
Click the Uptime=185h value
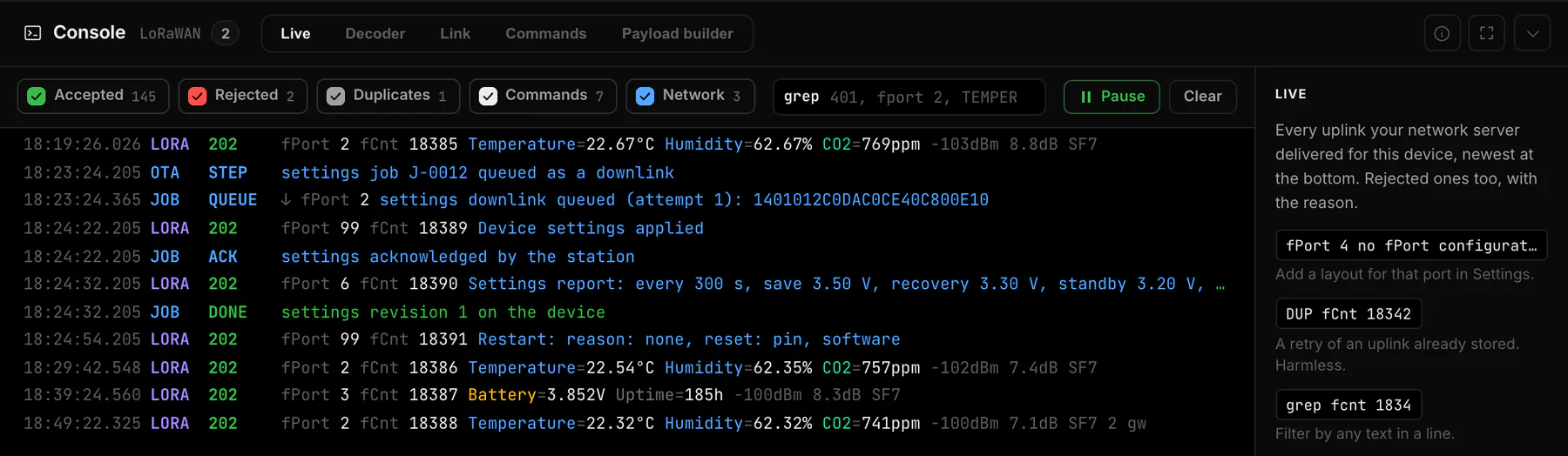pyautogui.click(x=669, y=395)
